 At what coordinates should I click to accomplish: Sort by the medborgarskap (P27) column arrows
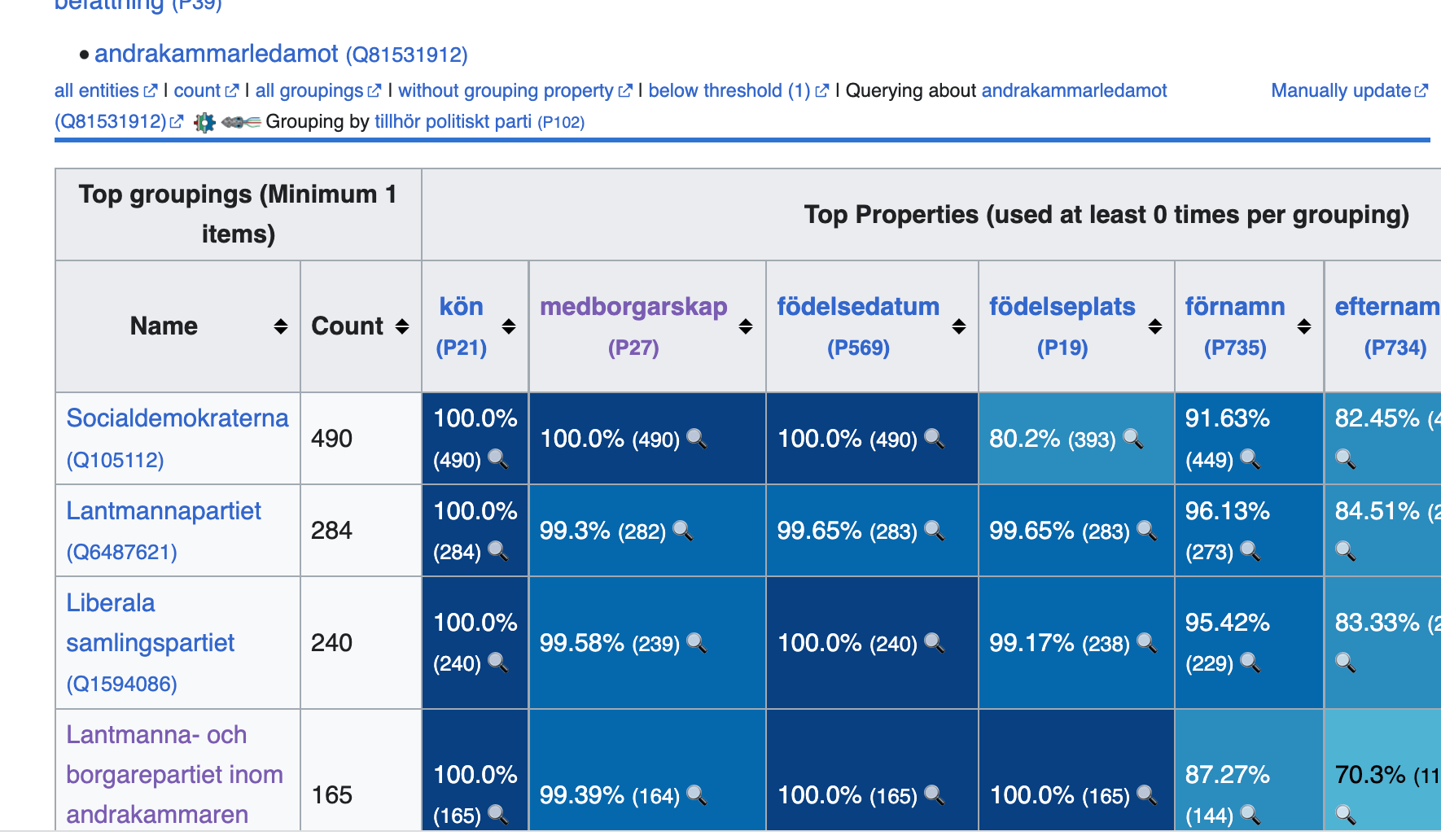[x=746, y=326]
